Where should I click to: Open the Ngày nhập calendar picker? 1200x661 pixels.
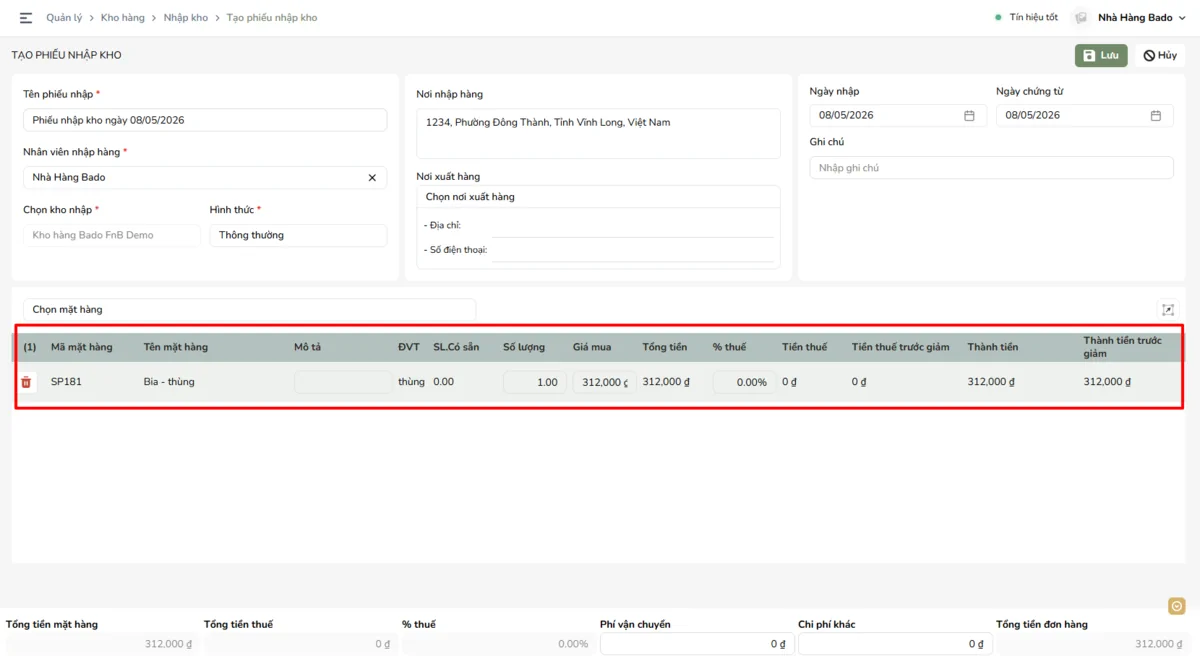pos(969,115)
